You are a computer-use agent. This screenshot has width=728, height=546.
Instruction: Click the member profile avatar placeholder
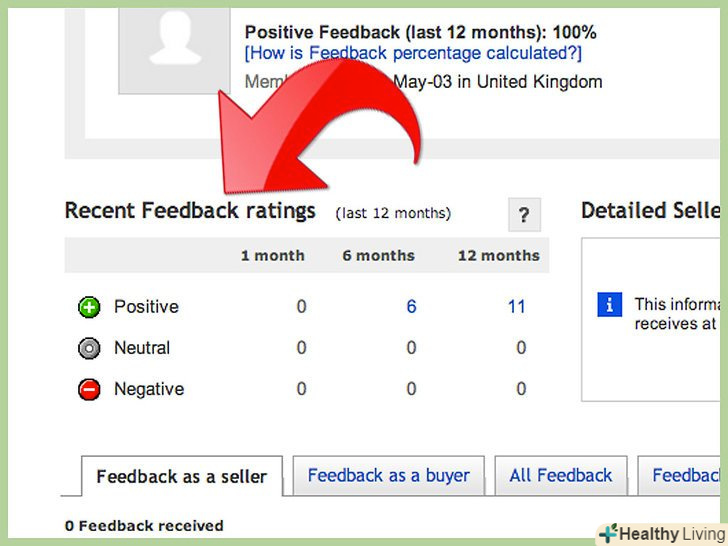pos(174,45)
